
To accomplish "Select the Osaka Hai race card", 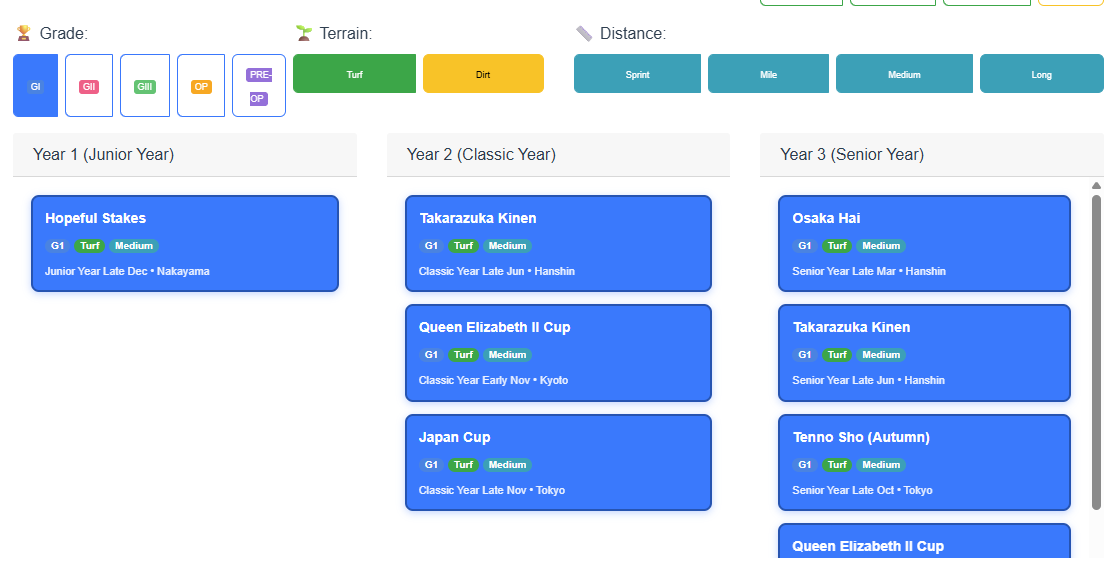I will [925, 244].
